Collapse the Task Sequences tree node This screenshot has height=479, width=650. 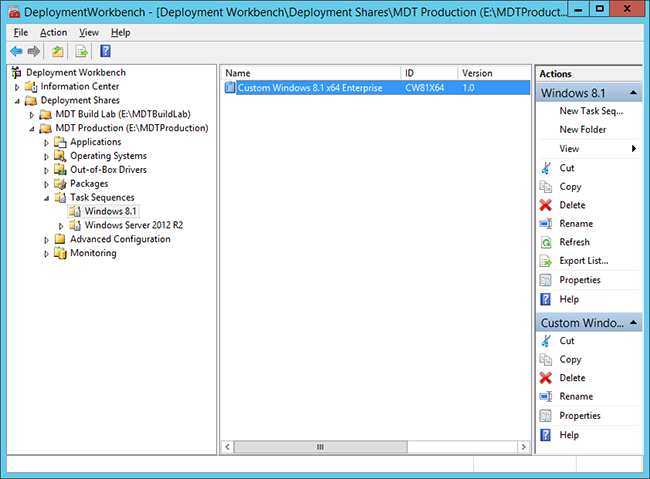tap(46, 198)
